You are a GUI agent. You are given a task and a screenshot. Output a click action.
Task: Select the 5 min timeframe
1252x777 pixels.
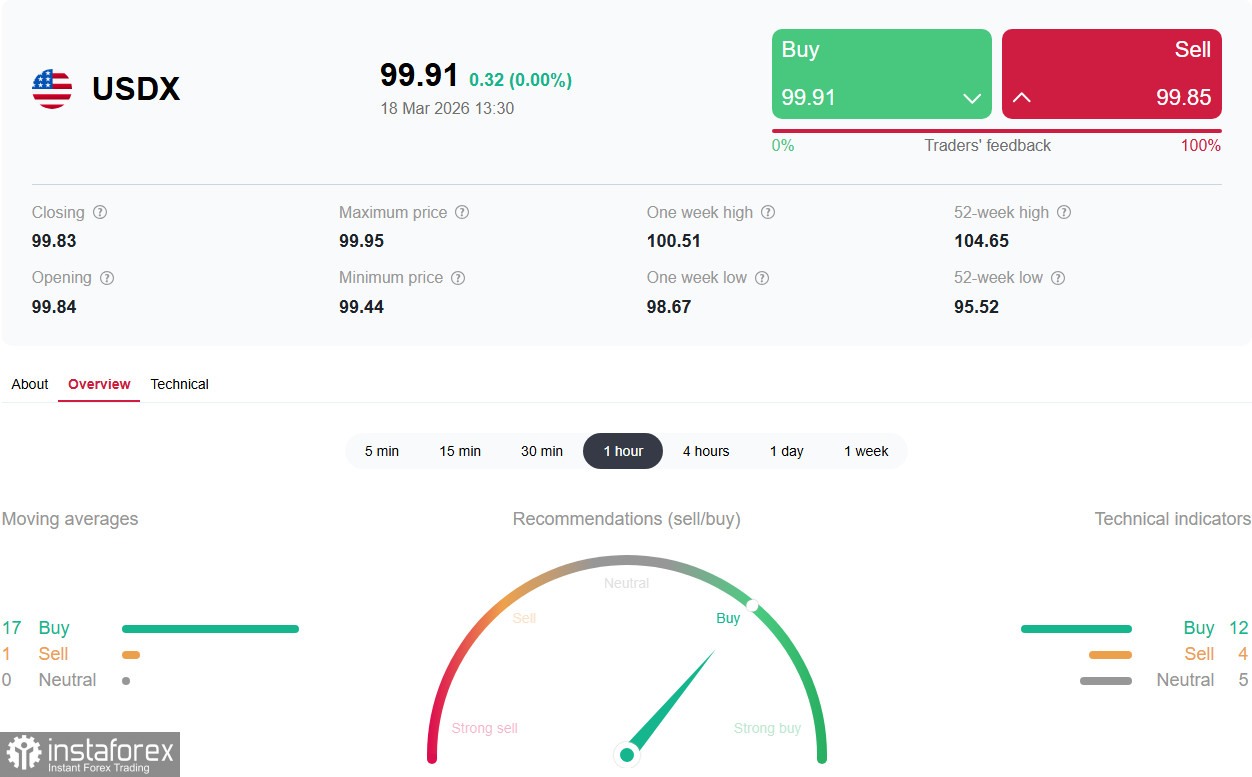pos(382,451)
